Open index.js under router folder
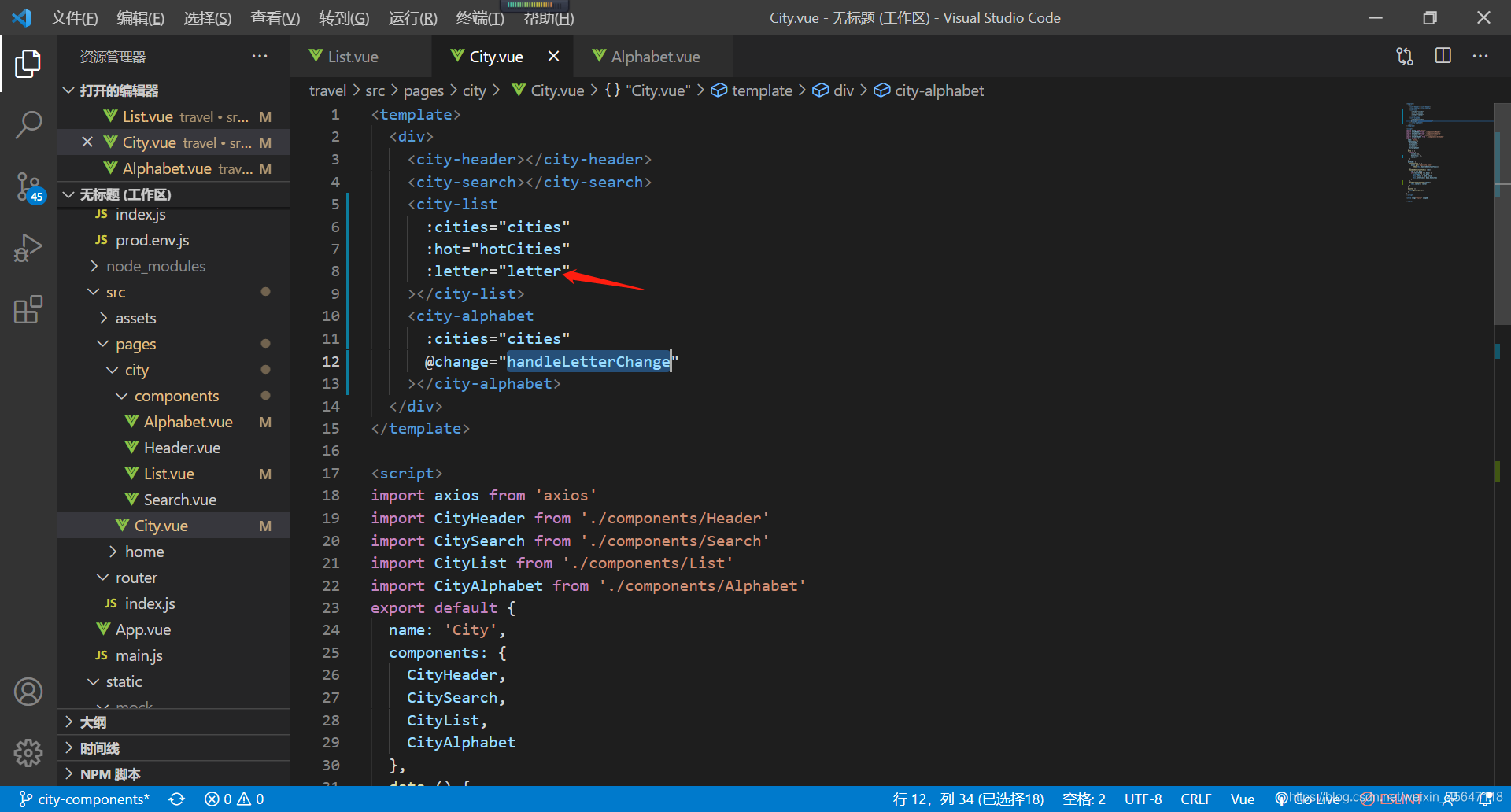 [173, 603]
